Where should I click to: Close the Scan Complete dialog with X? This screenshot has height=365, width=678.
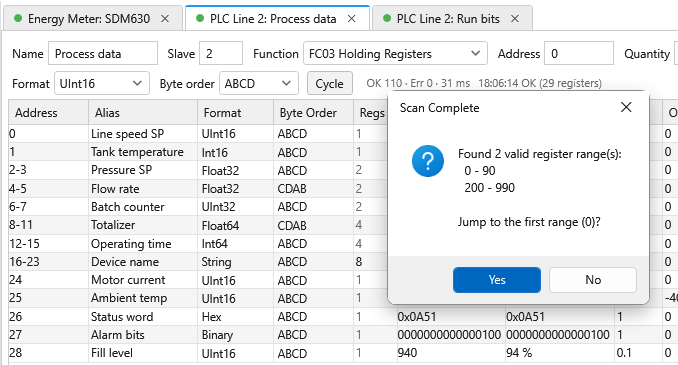[626, 107]
